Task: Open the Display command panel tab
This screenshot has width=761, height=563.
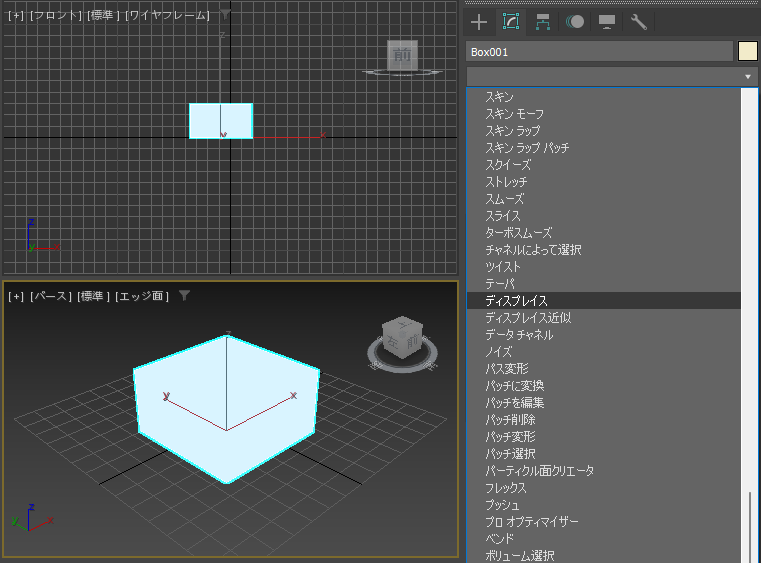Action: tap(607, 22)
